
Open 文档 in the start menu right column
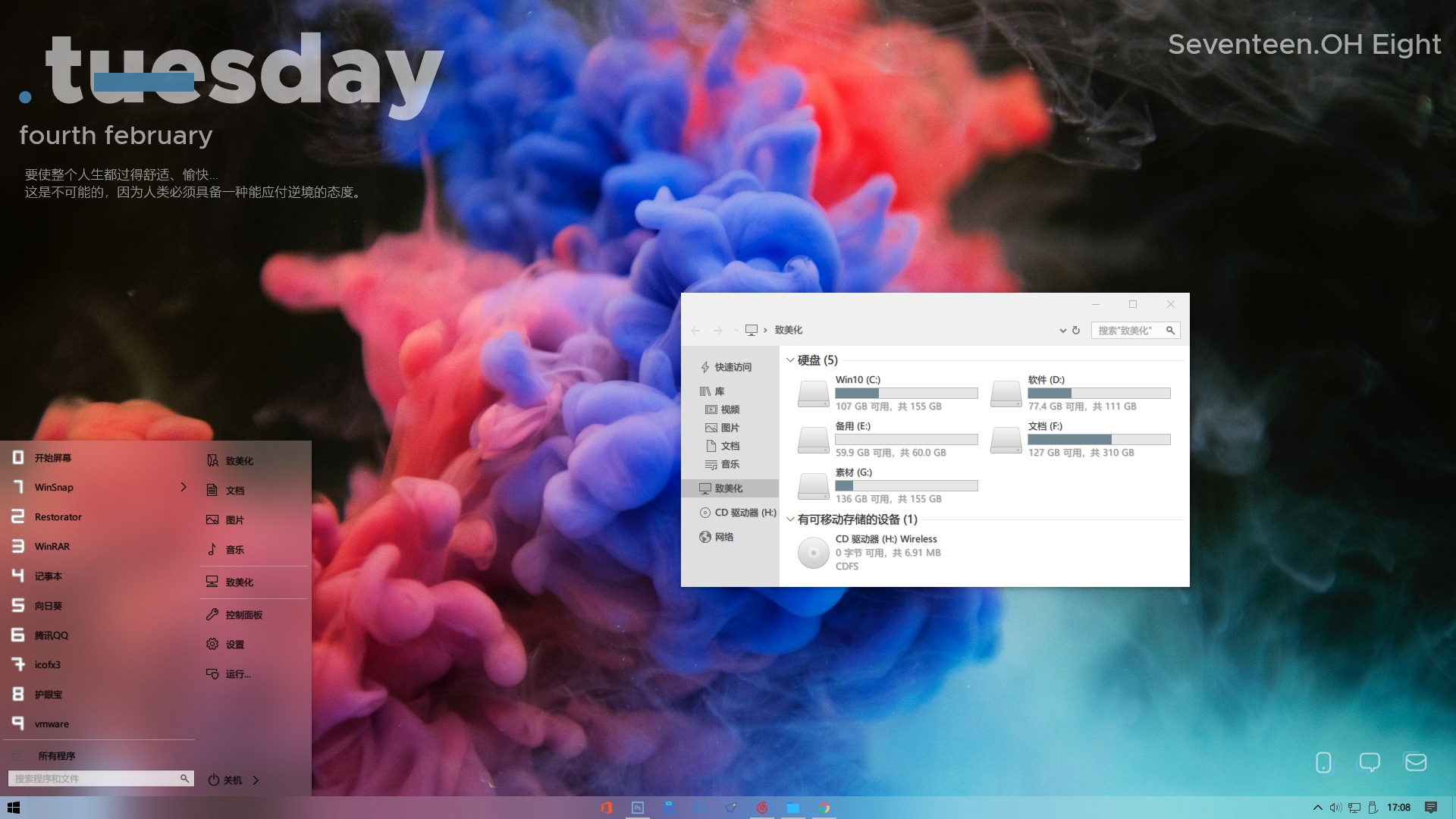254,491
